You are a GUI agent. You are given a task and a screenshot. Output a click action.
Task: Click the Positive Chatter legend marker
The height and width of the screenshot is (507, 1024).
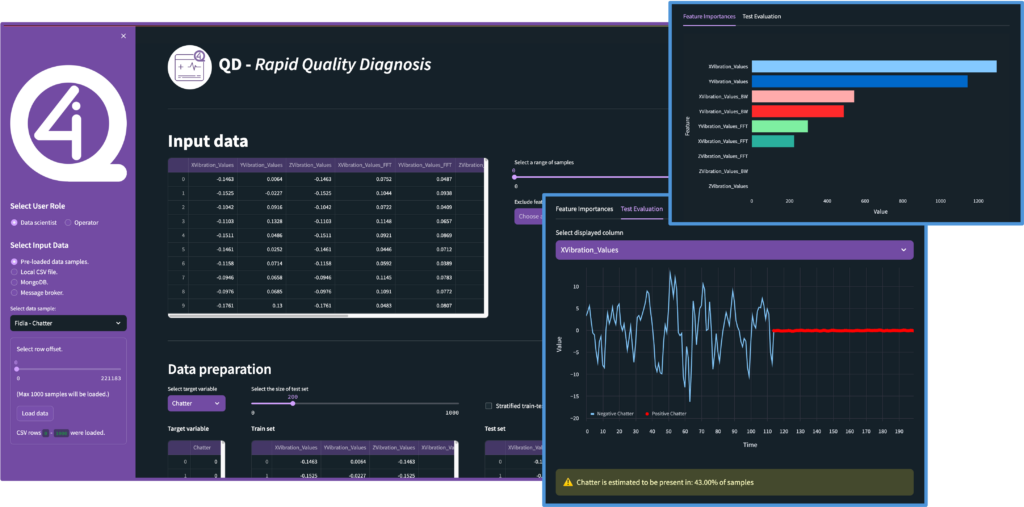click(647, 413)
